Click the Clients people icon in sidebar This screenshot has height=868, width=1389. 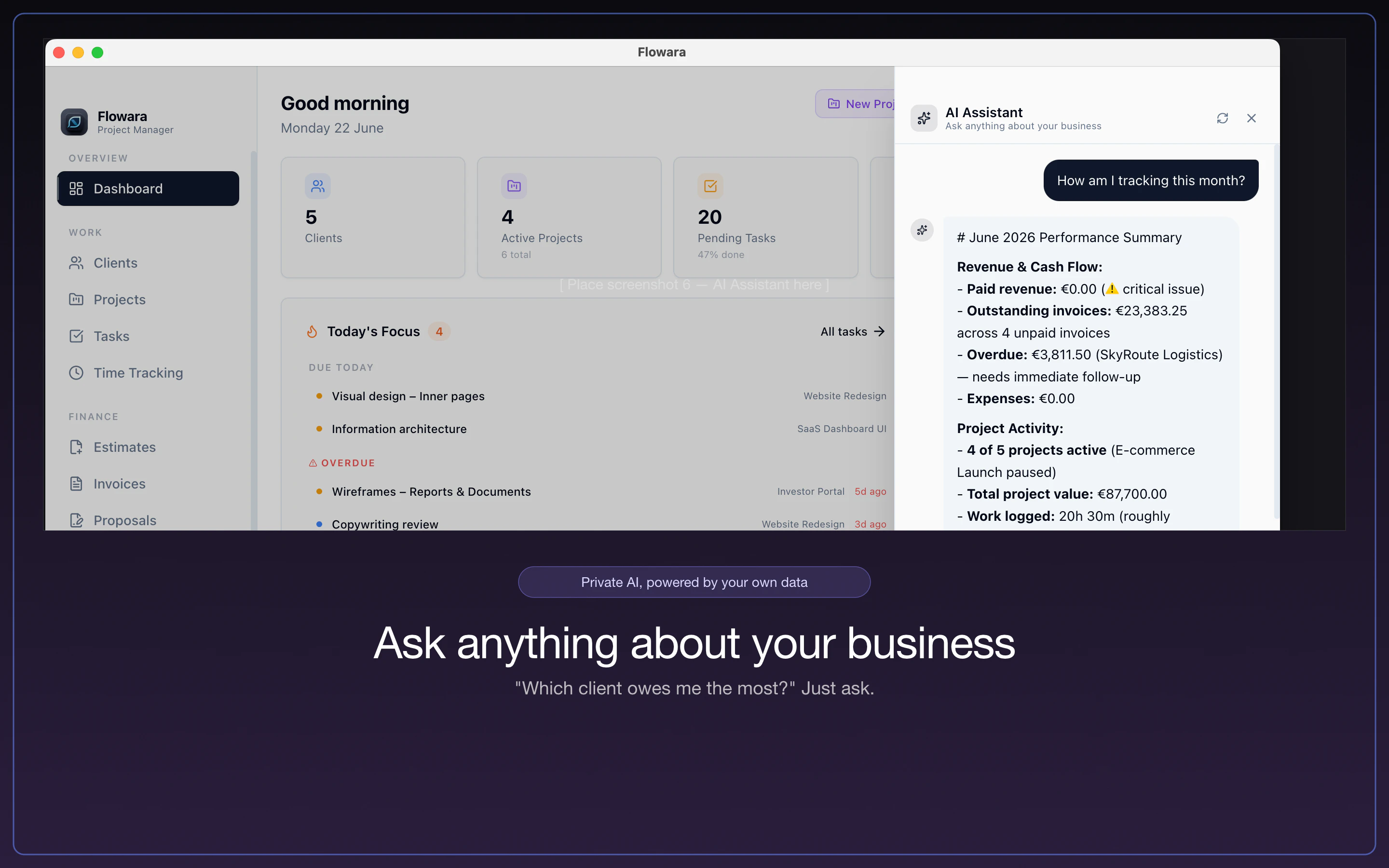pos(76,263)
